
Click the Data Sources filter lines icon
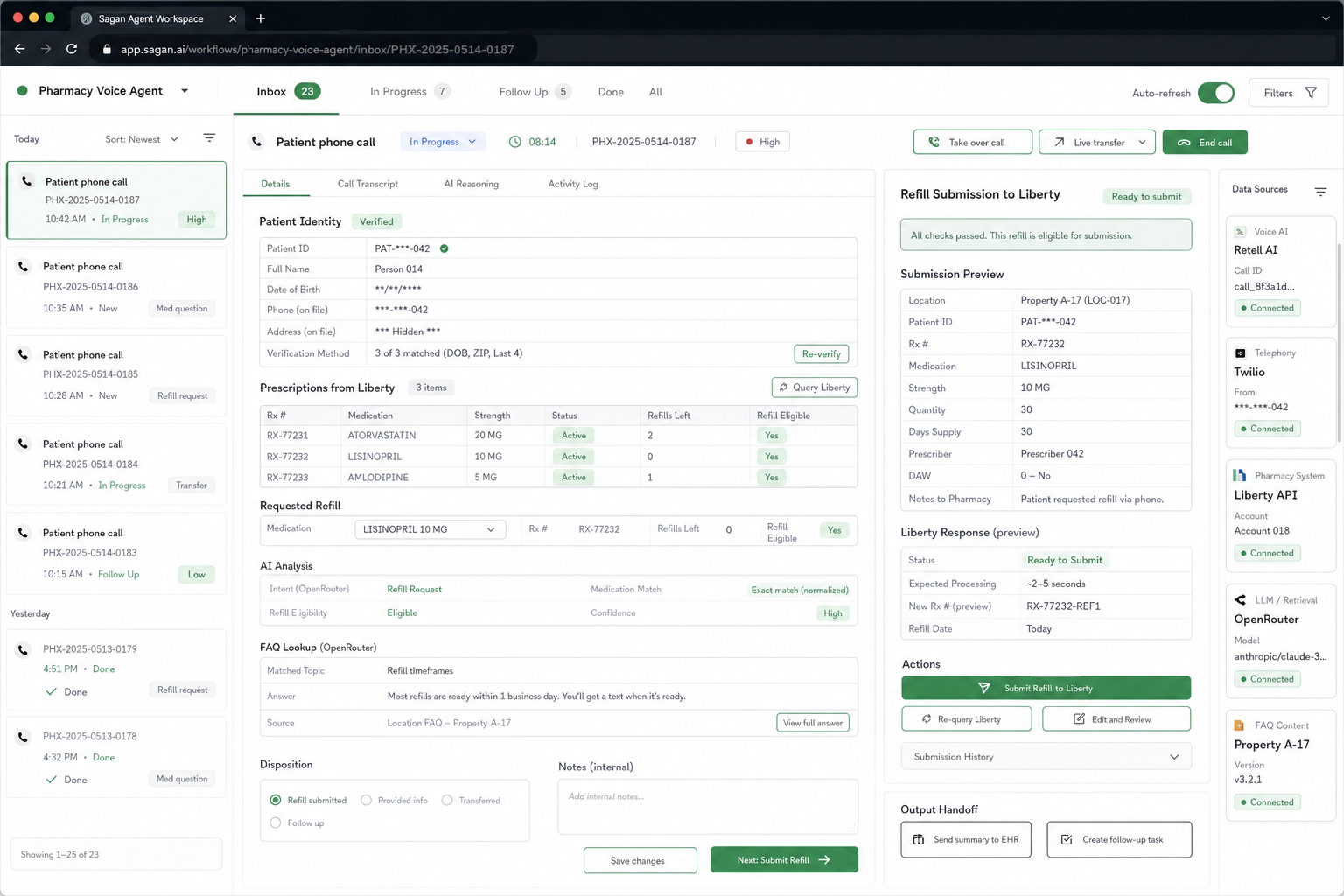1320,191
